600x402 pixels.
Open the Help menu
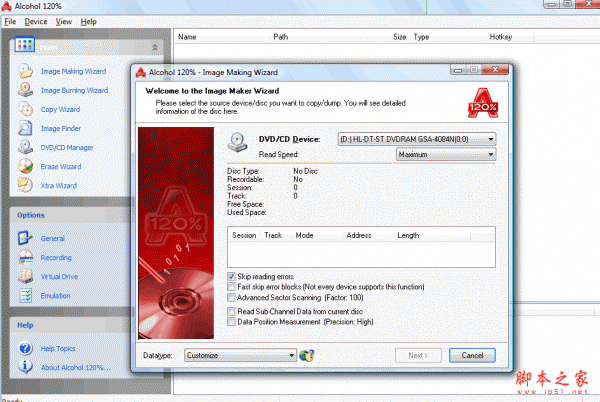pyautogui.click(x=88, y=21)
